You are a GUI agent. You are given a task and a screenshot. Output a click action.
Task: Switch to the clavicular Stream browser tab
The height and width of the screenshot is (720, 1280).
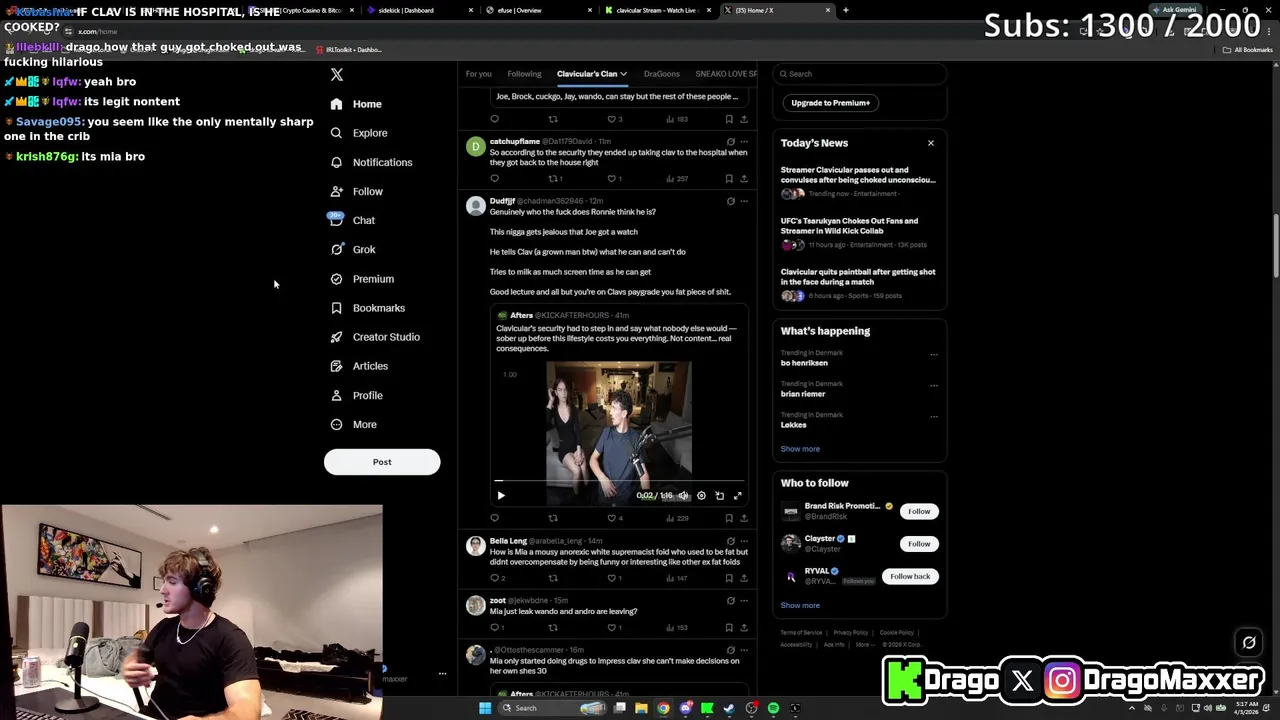click(x=657, y=10)
